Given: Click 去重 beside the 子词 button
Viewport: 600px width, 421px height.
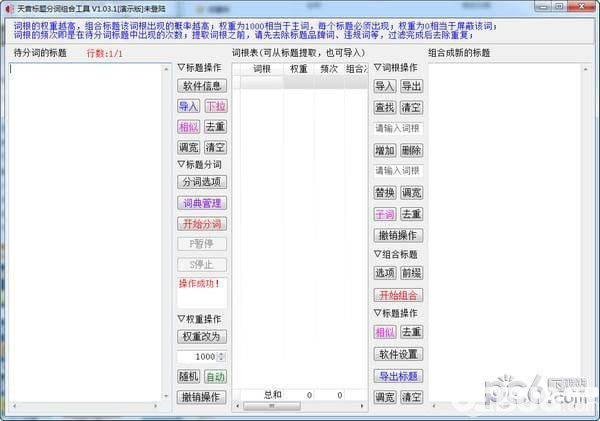Looking at the screenshot, I should coord(411,214).
